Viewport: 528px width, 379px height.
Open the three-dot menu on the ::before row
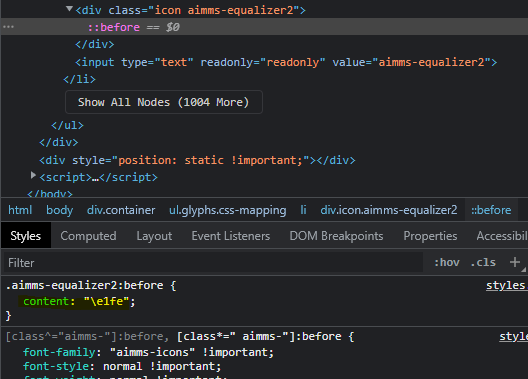8,27
